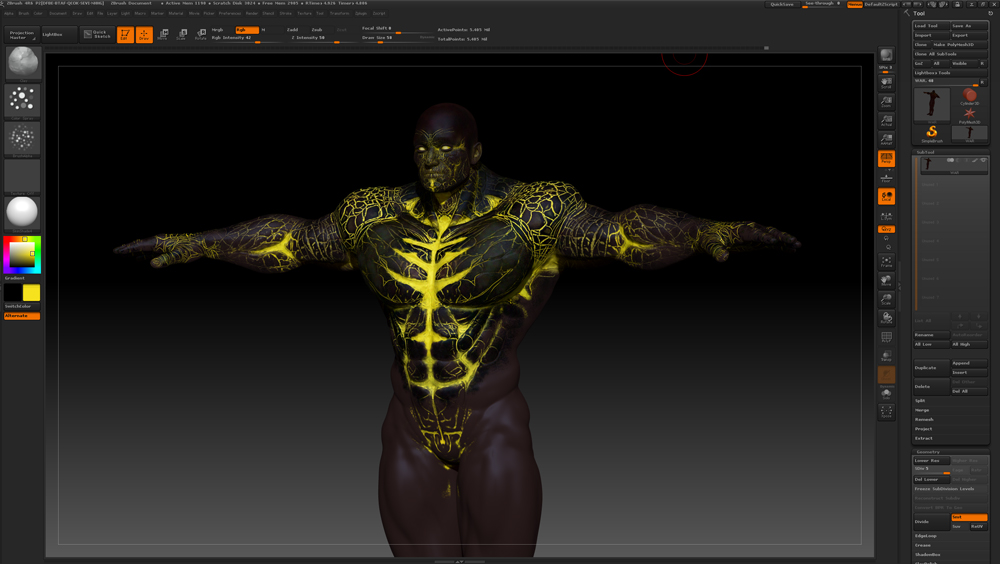Open the Render menu
1000x564 pixels.
[252, 14]
